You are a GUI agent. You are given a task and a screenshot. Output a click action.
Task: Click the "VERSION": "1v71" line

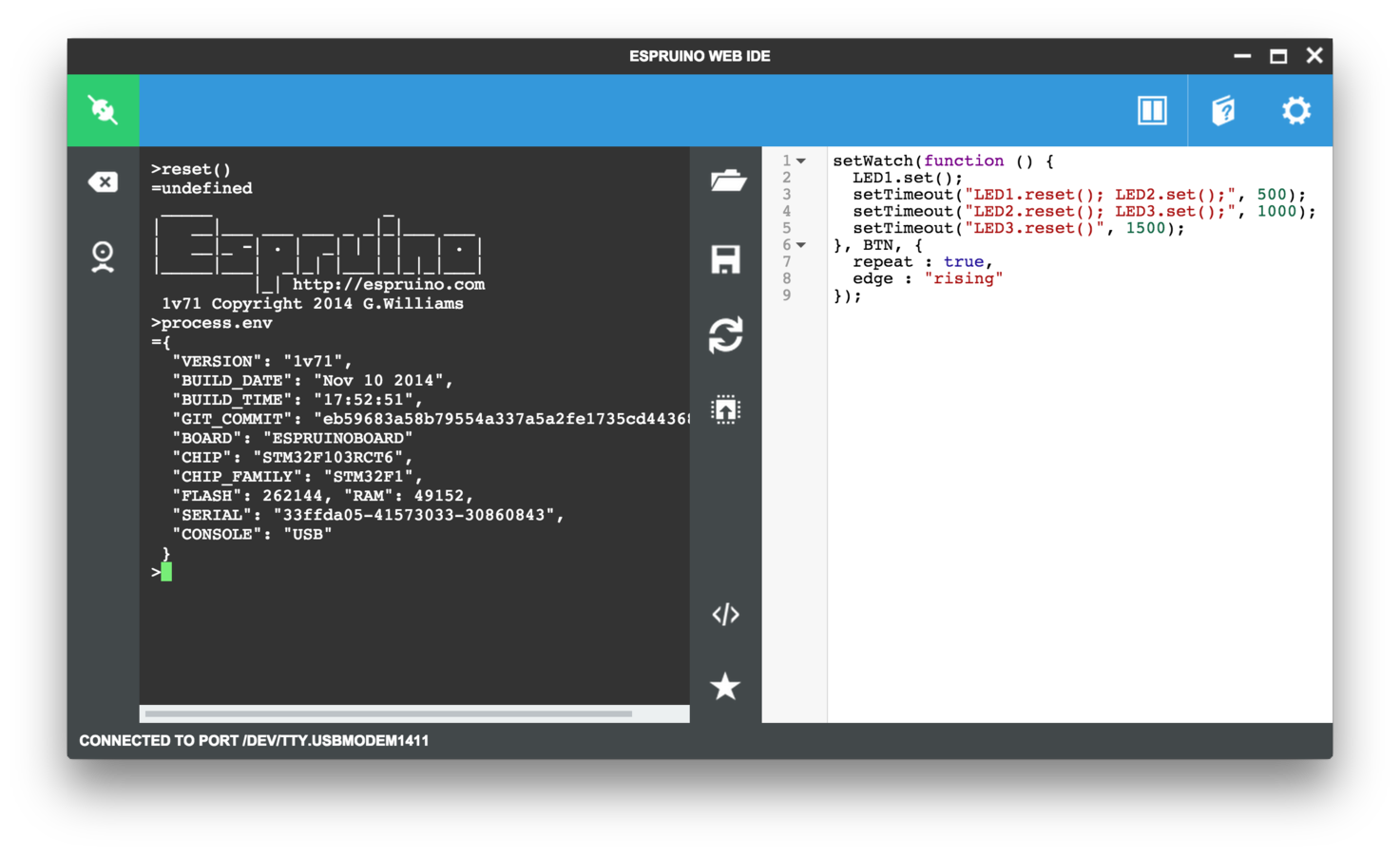point(262,361)
